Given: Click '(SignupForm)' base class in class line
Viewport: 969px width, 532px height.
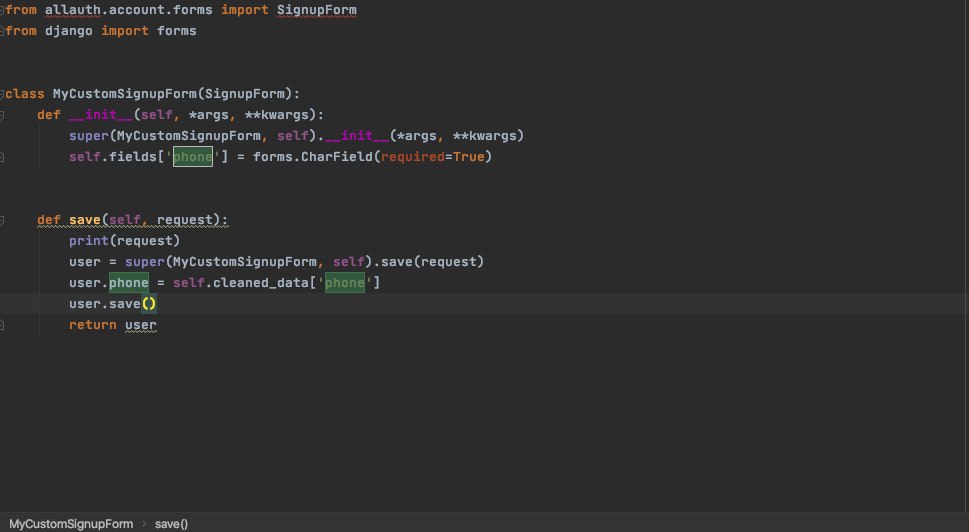Looking at the screenshot, I should (244, 94).
